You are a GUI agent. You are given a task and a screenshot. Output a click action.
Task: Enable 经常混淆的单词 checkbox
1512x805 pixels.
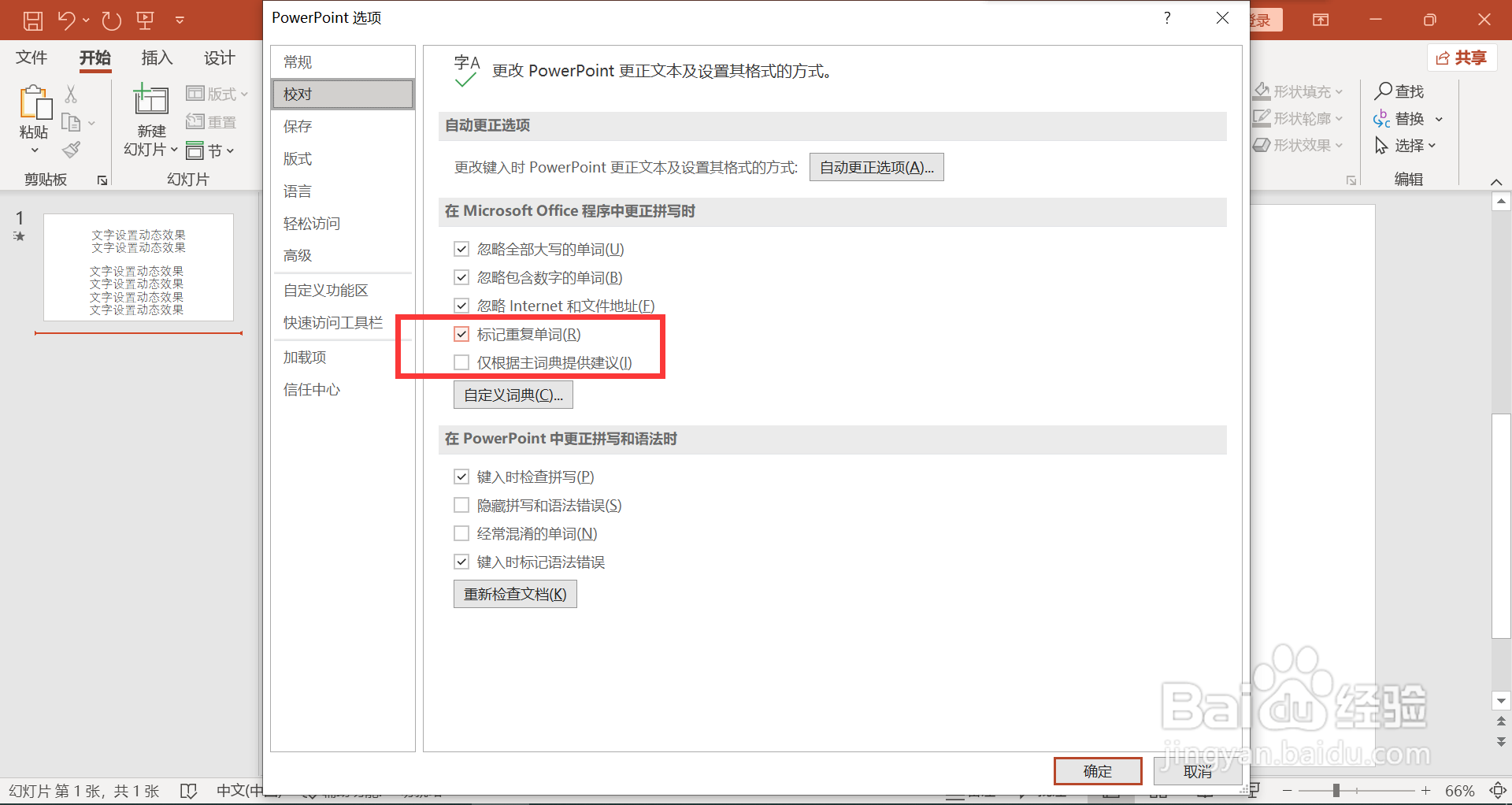pyautogui.click(x=461, y=533)
